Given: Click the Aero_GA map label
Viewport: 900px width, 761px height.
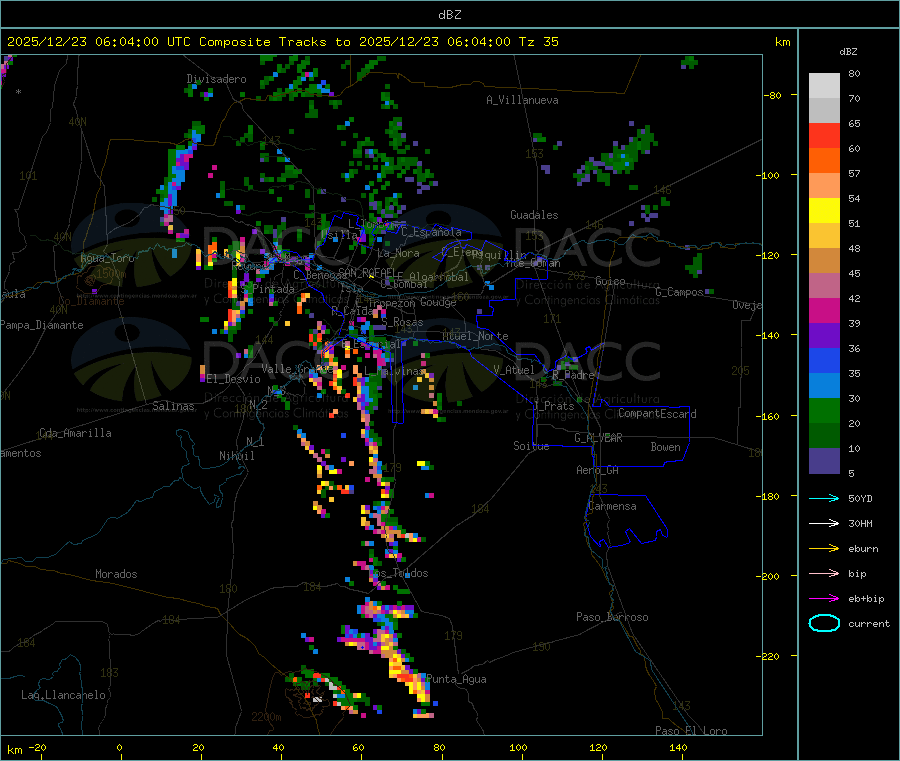Looking at the screenshot, I should tap(598, 470).
